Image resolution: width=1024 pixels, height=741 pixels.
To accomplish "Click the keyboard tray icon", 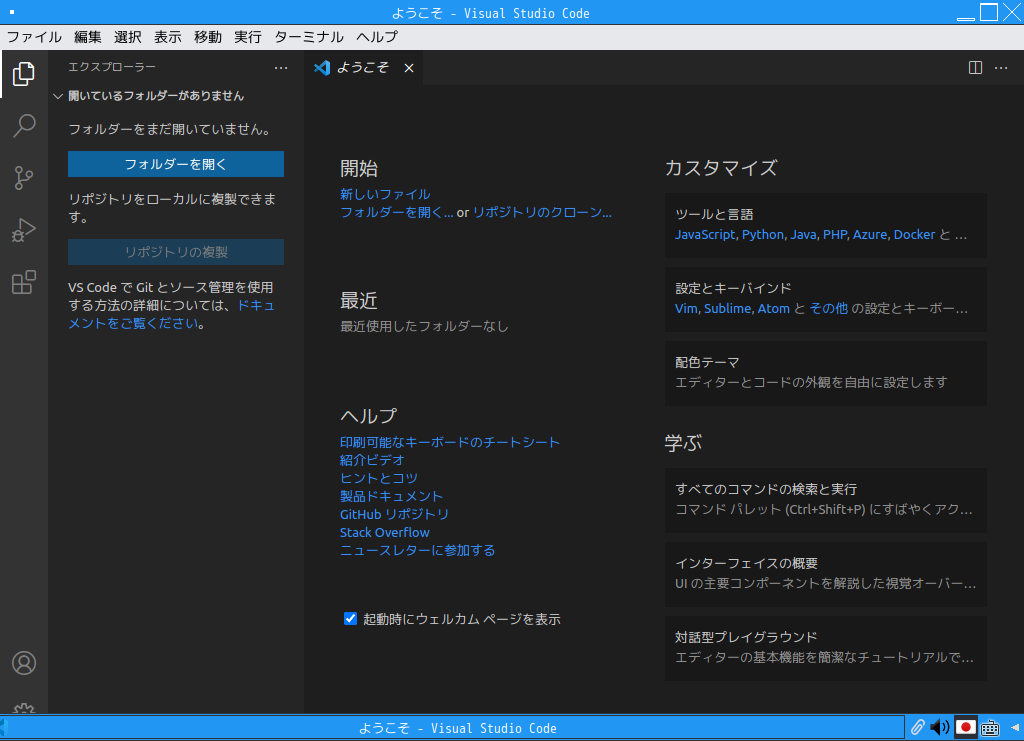I will point(990,727).
